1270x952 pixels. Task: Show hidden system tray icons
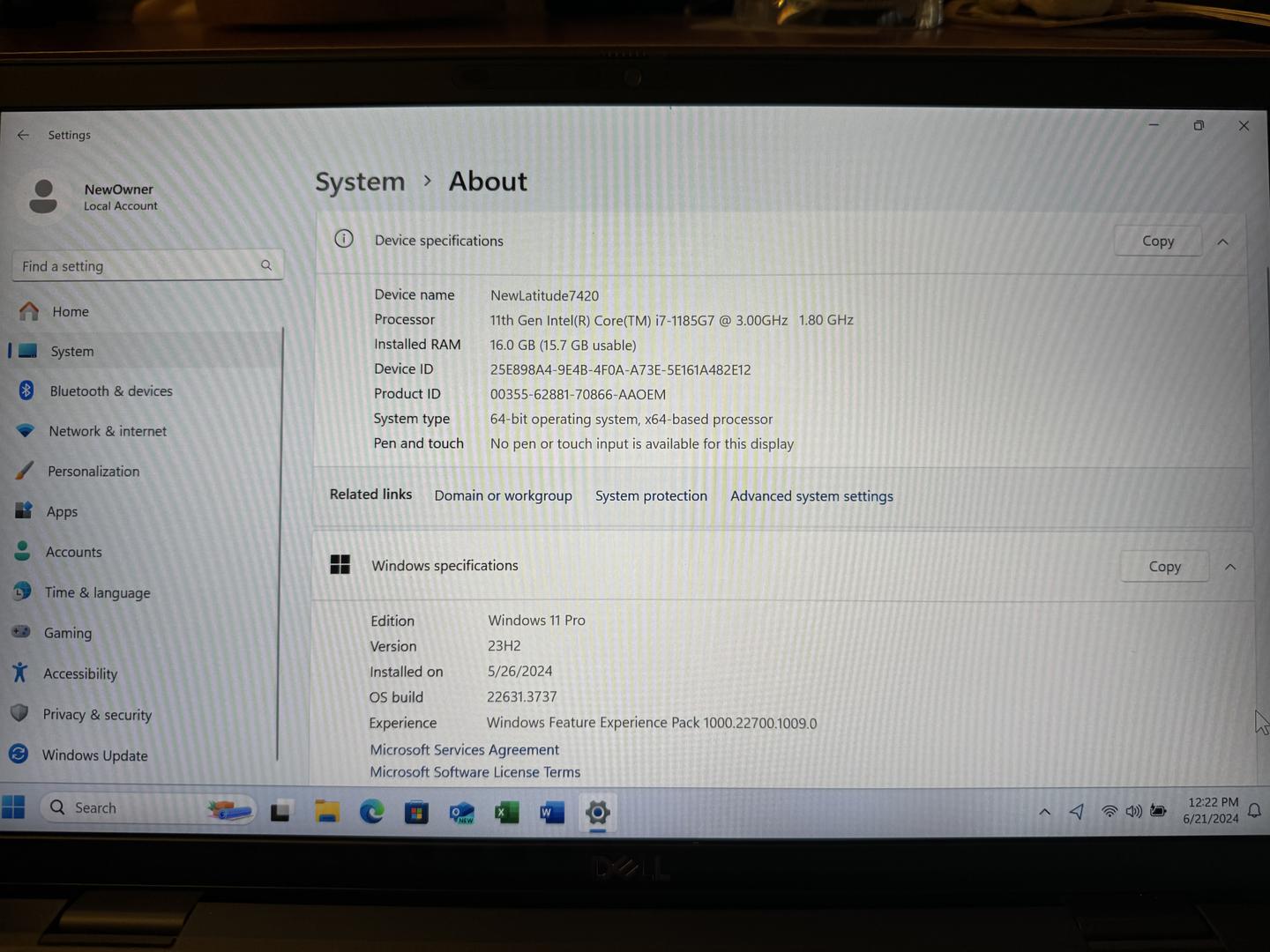(x=1044, y=811)
